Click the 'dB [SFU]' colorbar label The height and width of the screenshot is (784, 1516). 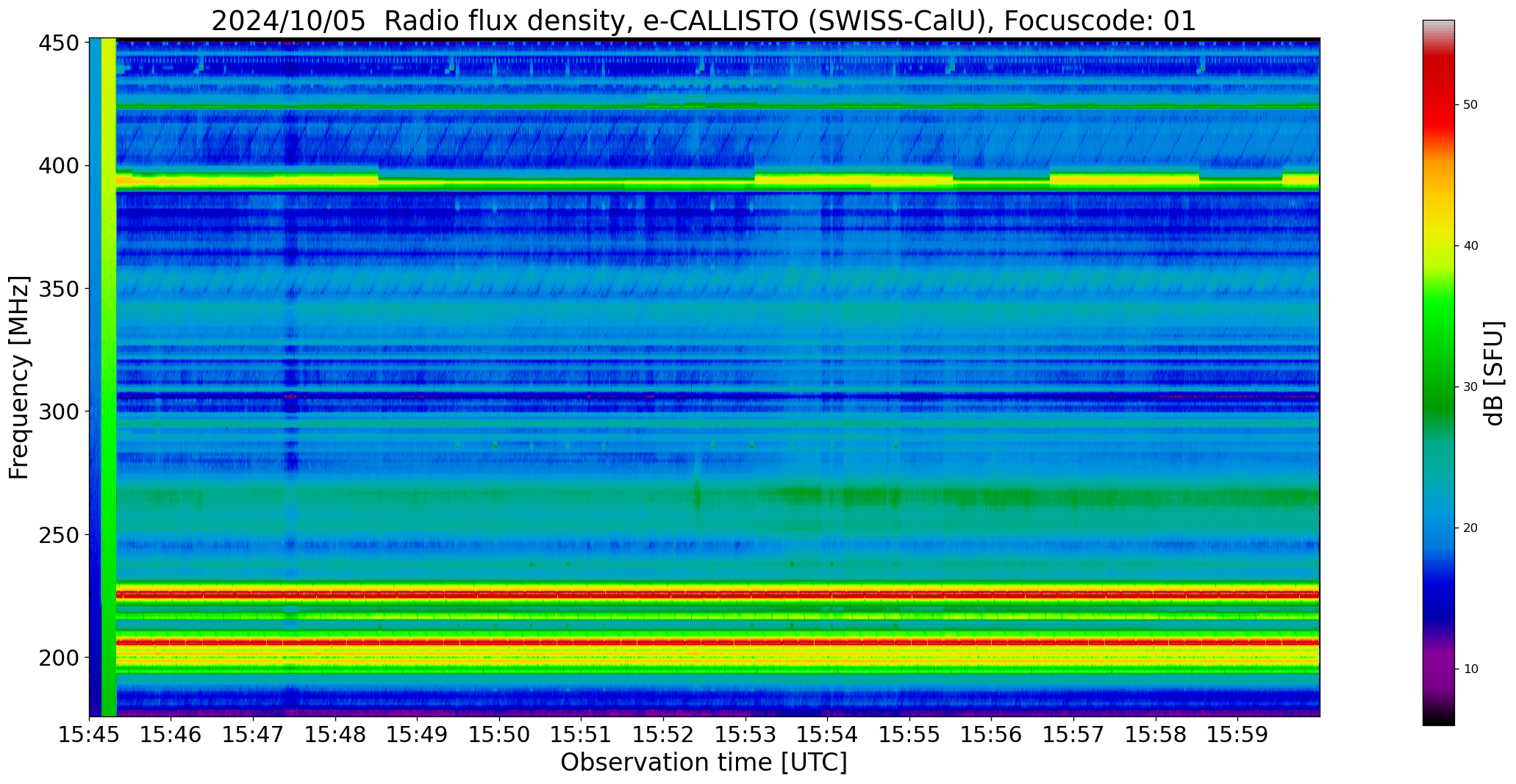(1494, 373)
